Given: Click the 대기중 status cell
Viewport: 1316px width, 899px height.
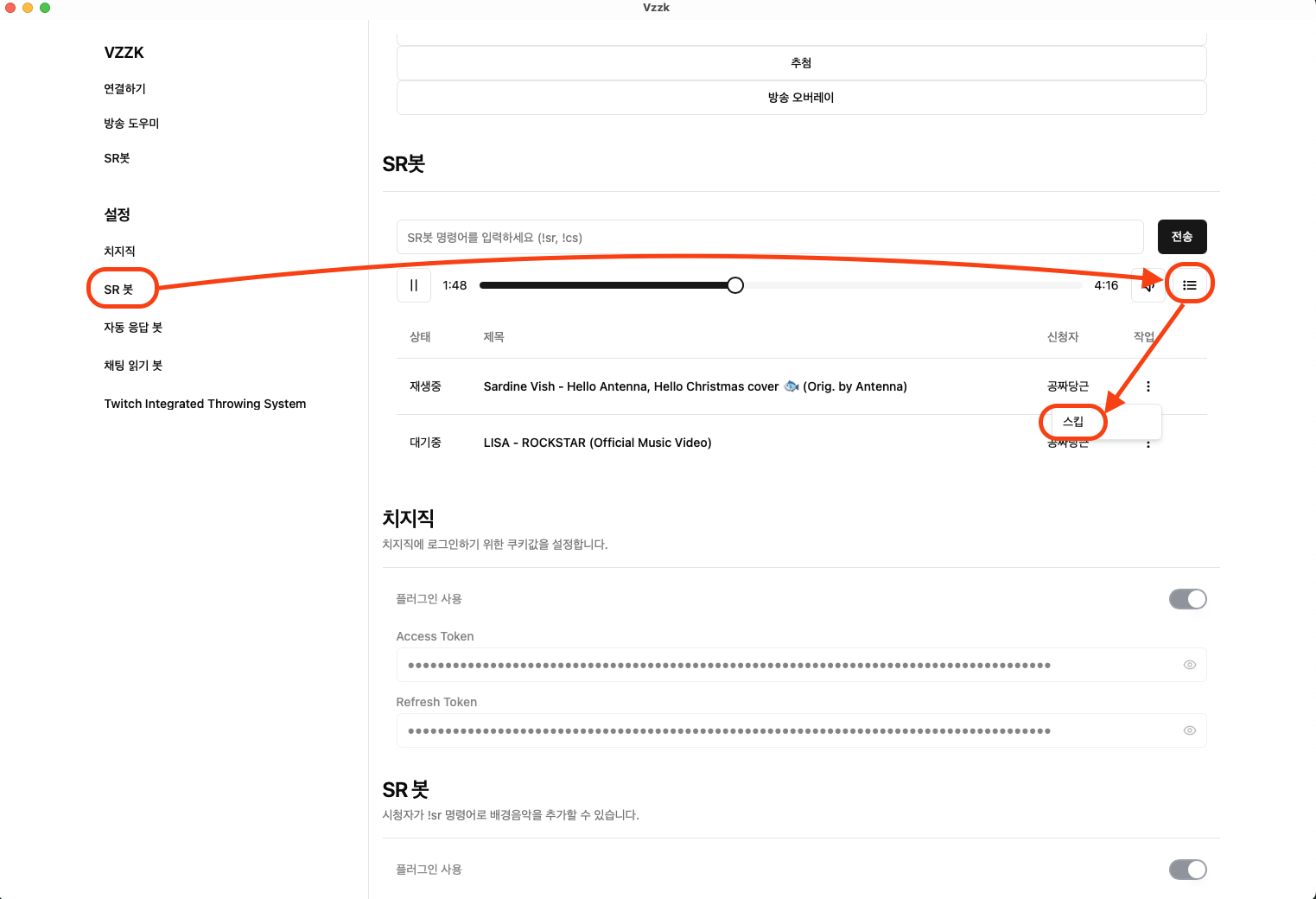Looking at the screenshot, I should pyautogui.click(x=425, y=443).
